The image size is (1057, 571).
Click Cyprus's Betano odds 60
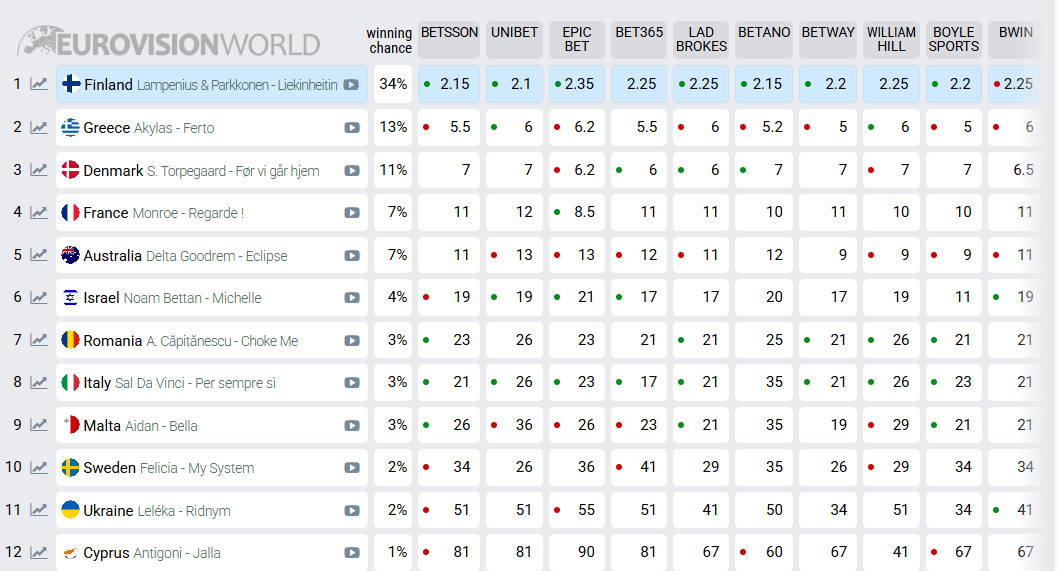[764, 552]
